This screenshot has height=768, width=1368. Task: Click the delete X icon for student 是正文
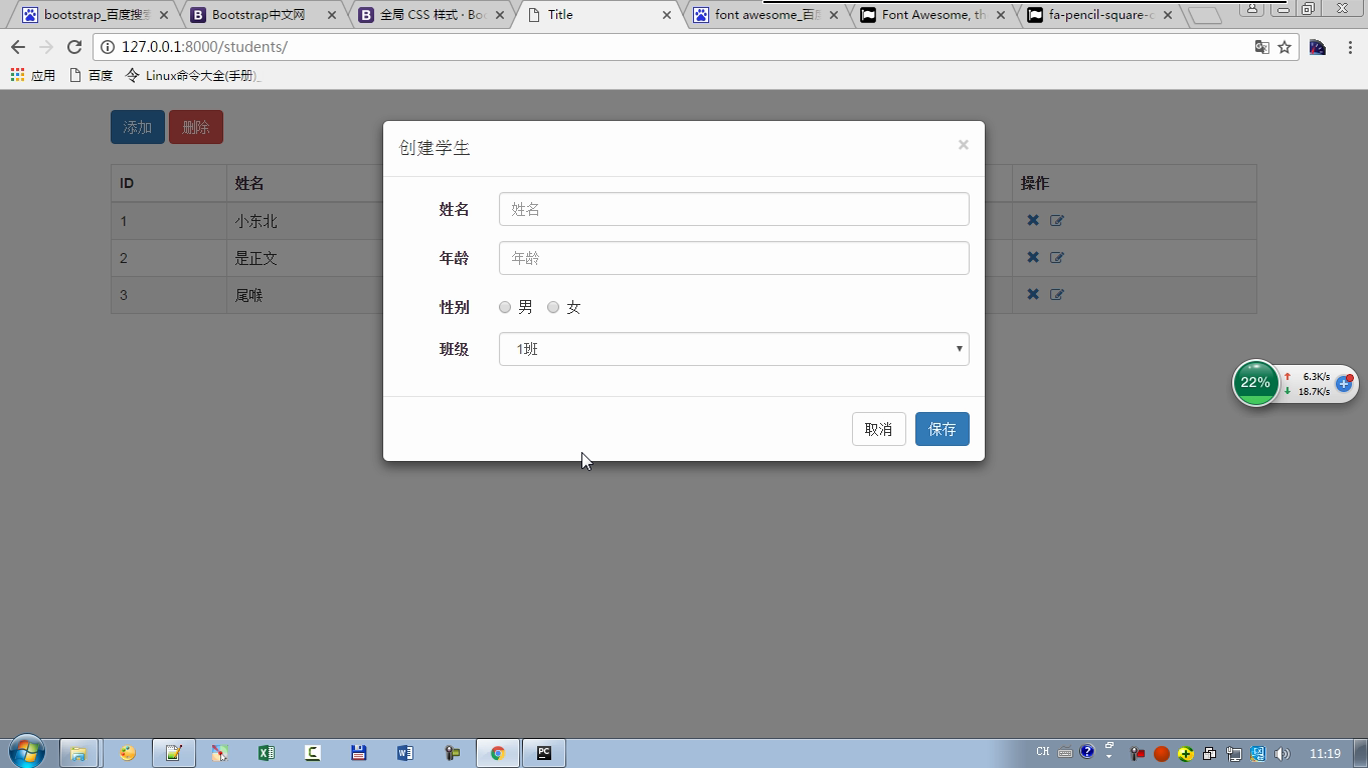pyautogui.click(x=1033, y=257)
